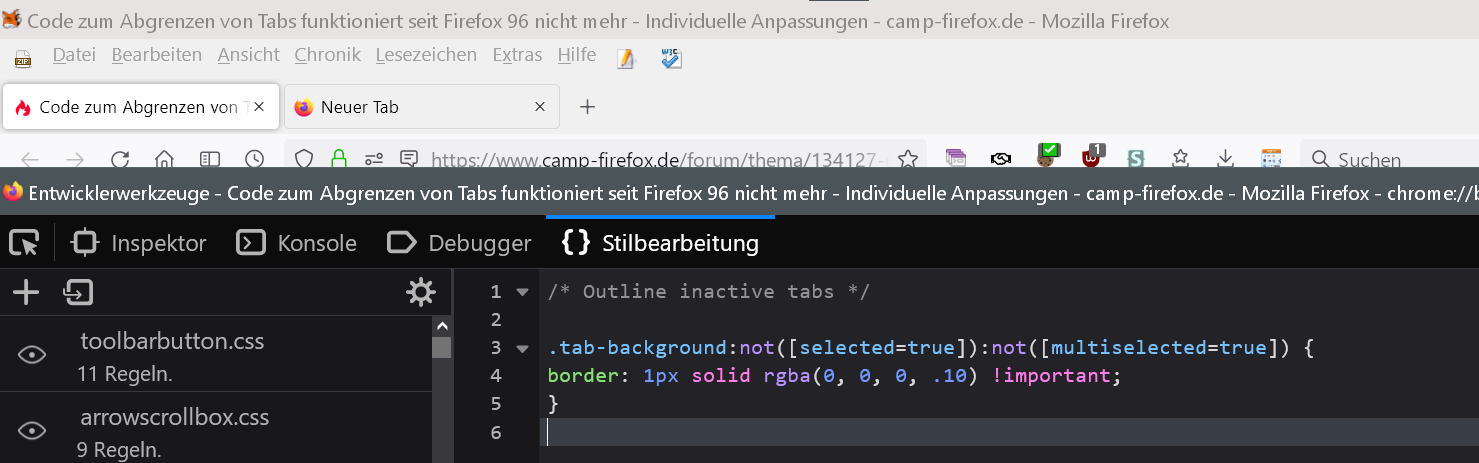Toggle visibility of toolbarbutton.css stylesheet
Screen dimensions: 1479x463
32,355
